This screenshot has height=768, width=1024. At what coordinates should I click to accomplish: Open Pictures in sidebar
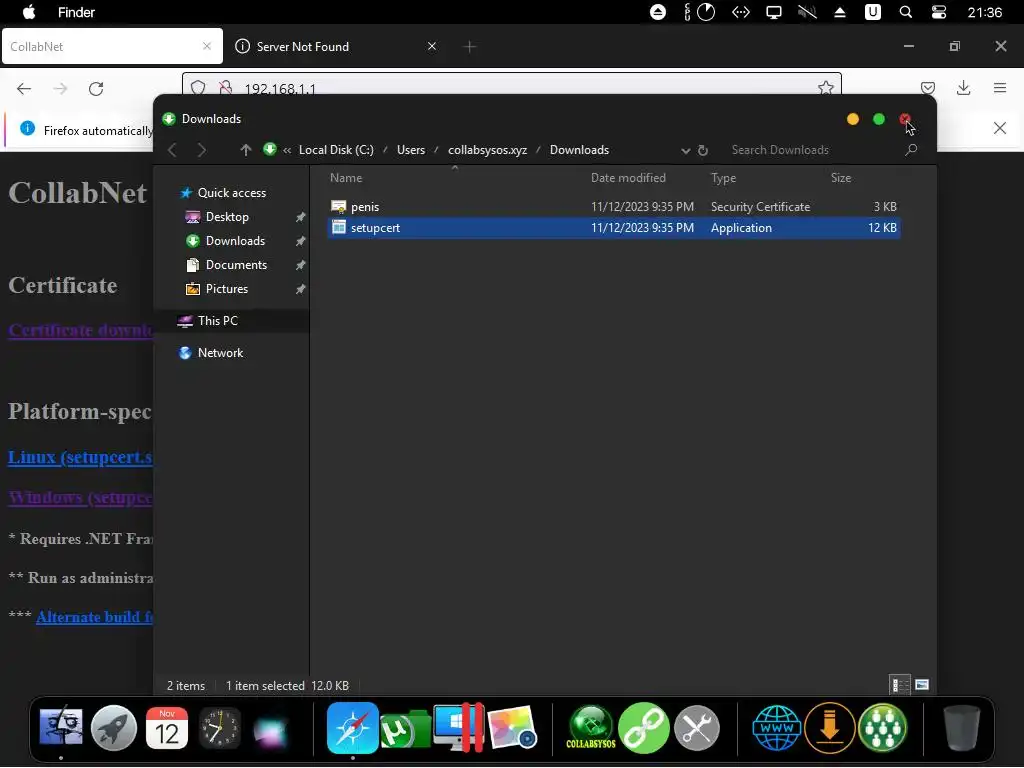[227, 289]
